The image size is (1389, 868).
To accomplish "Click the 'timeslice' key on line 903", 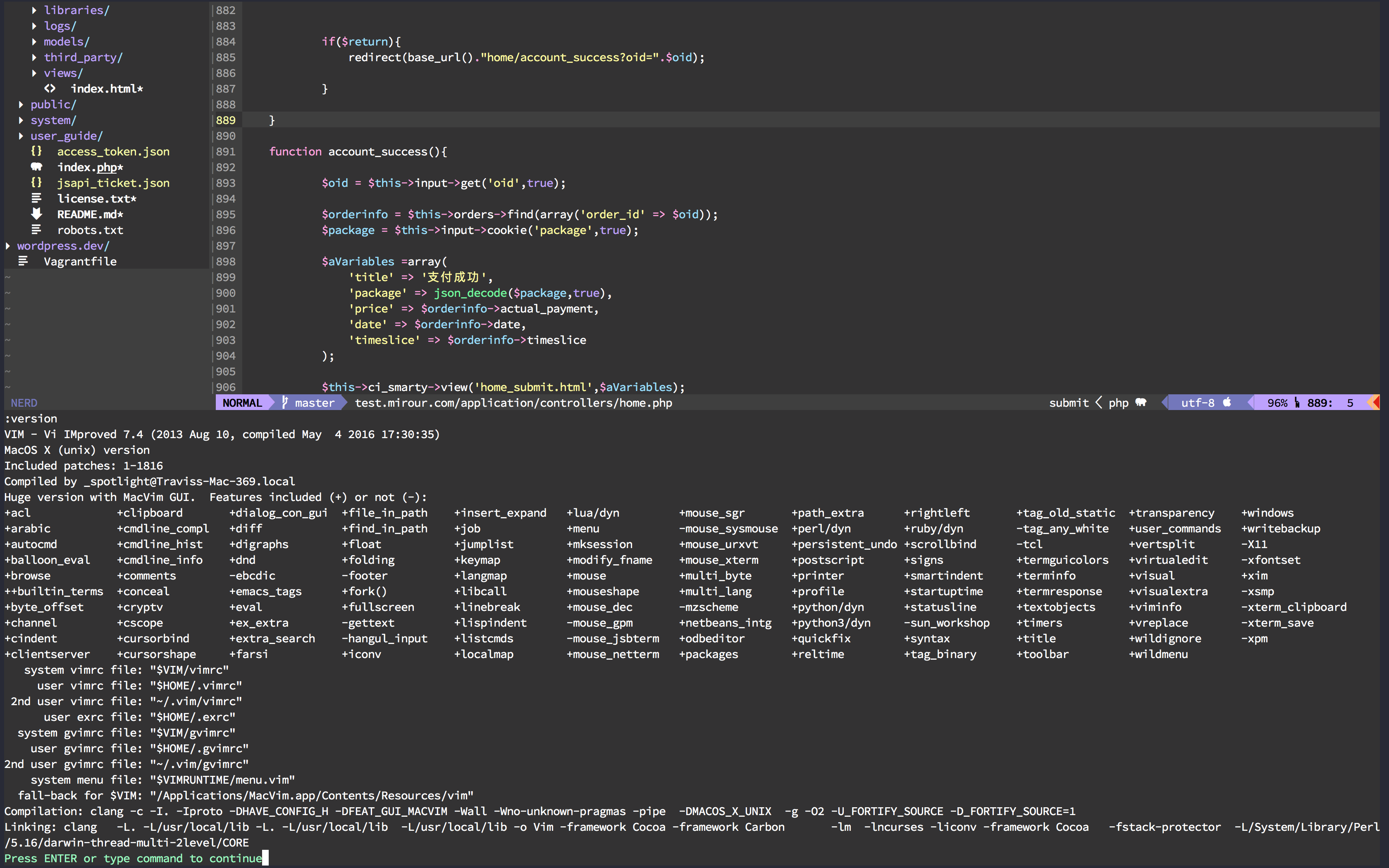I will click(384, 340).
